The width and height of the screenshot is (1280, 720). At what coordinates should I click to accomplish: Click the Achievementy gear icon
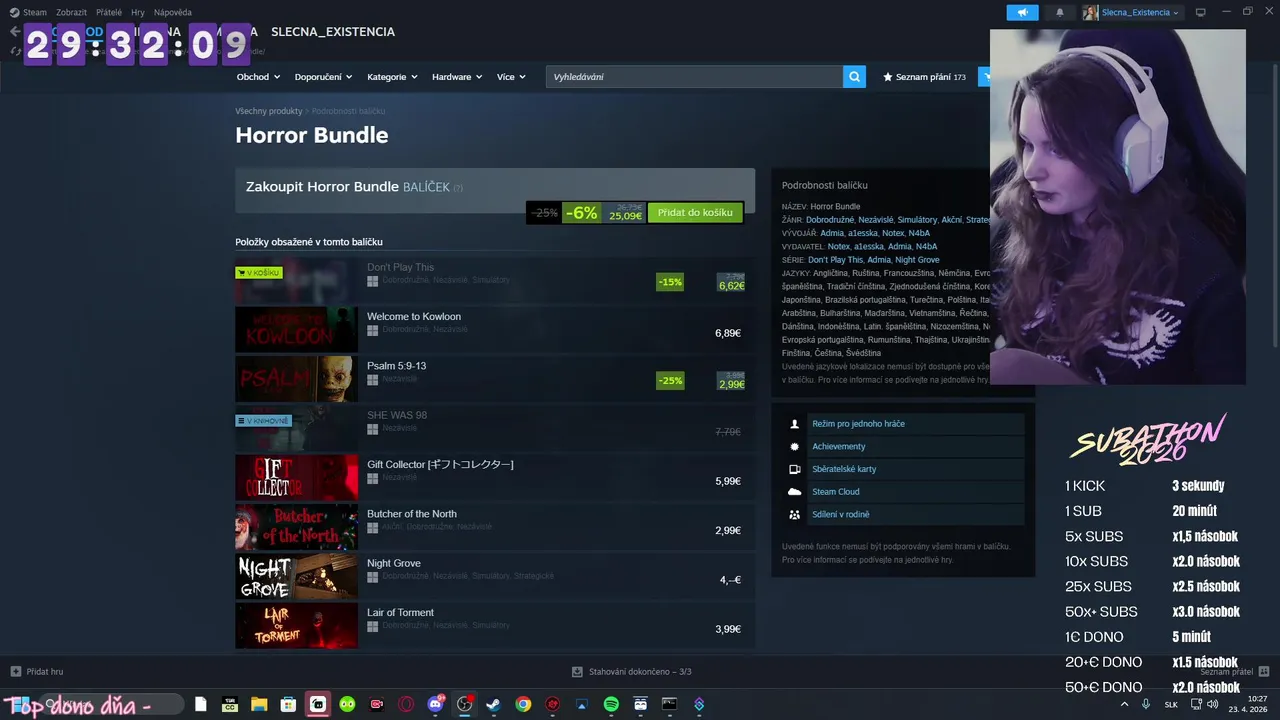tap(794, 447)
